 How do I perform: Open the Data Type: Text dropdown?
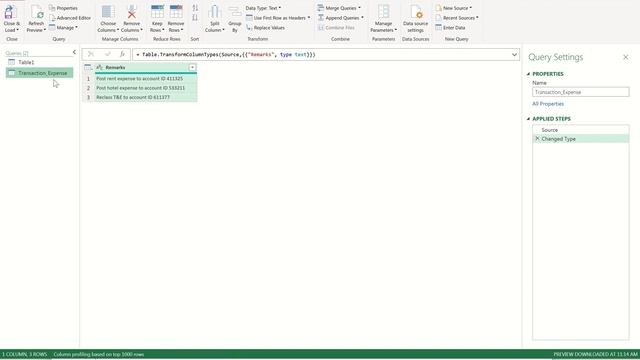(263, 8)
